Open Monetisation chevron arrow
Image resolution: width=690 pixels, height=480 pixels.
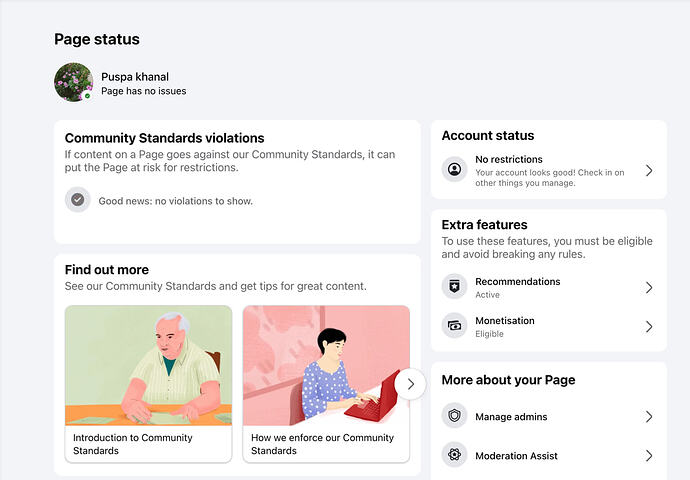point(649,326)
